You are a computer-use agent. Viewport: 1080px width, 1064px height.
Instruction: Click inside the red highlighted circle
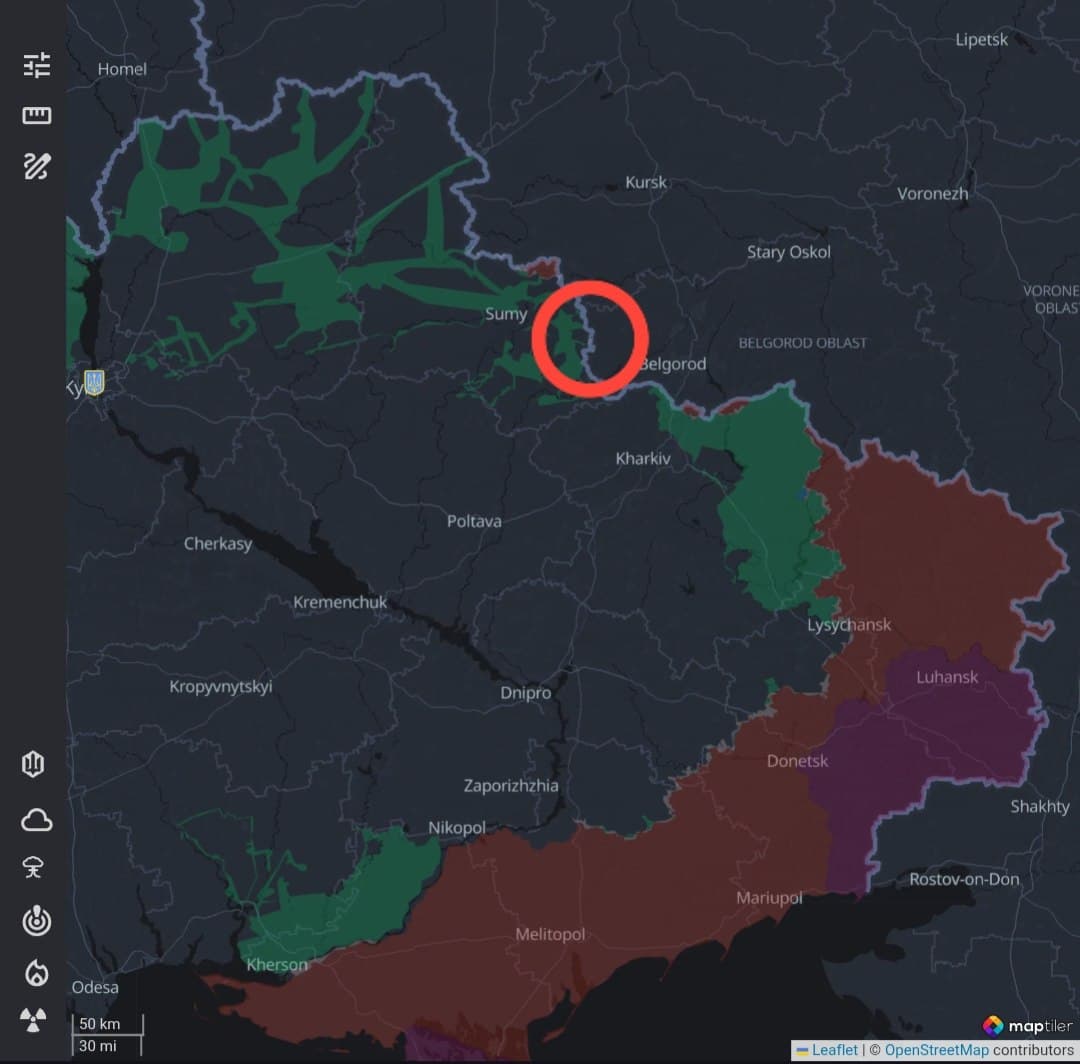click(x=589, y=337)
